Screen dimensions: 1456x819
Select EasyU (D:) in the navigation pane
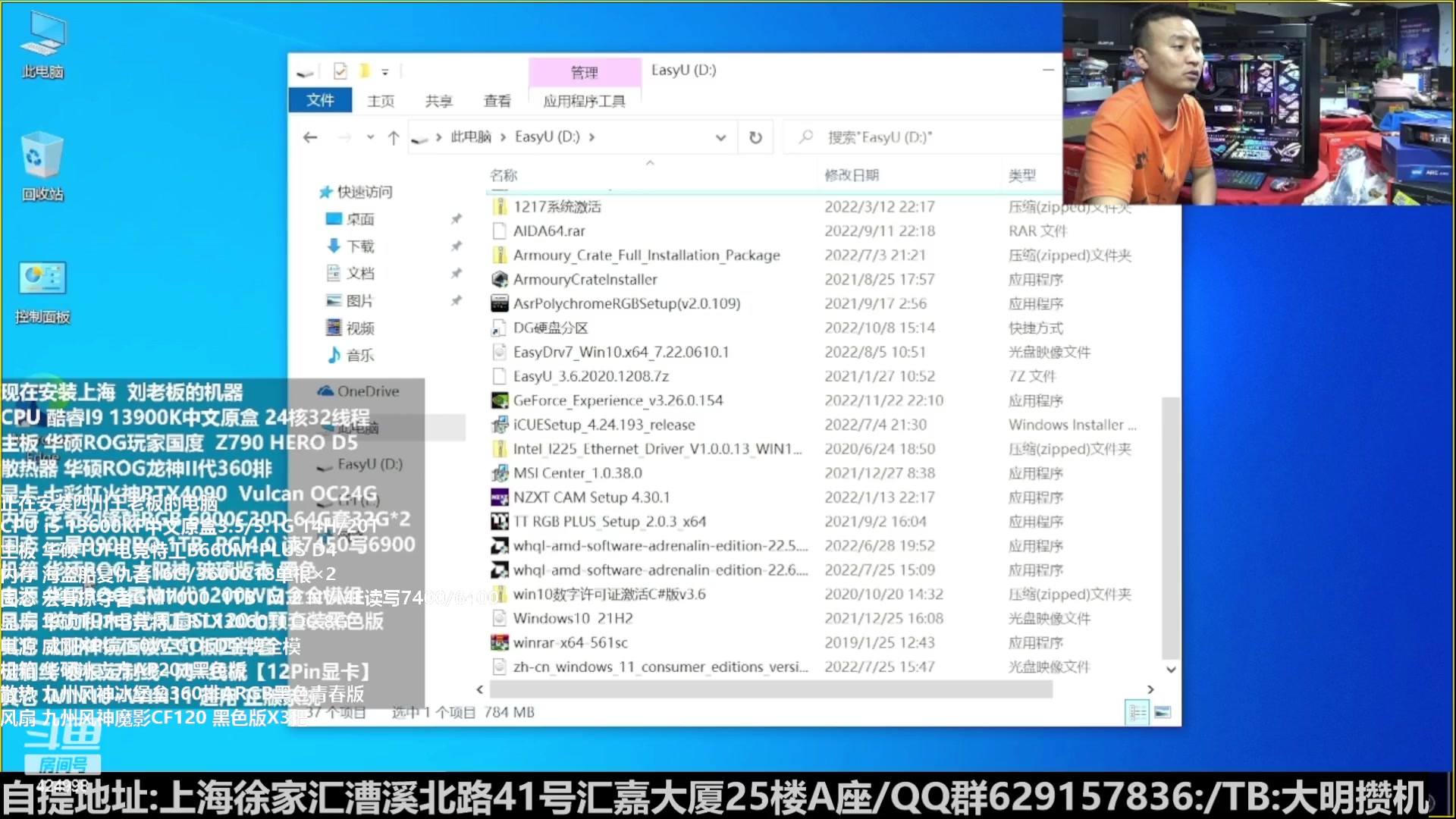pos(359,464)
